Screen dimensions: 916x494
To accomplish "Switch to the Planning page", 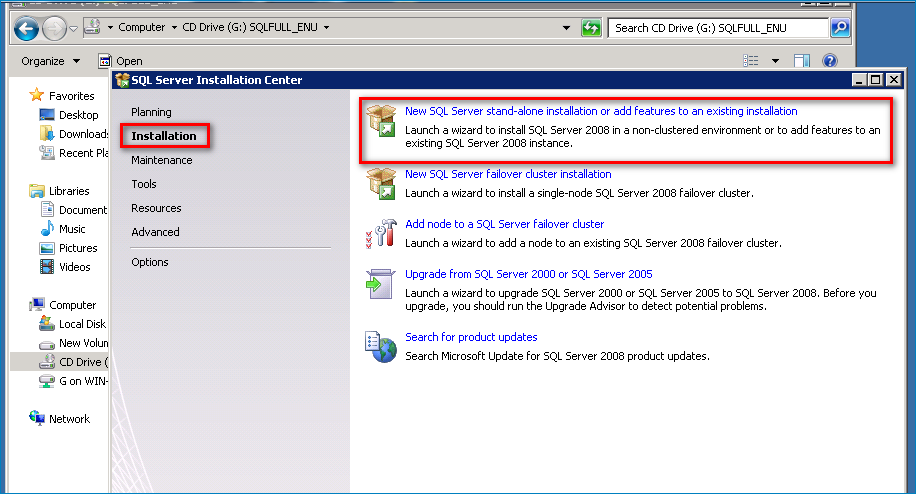I will [151, 112].
